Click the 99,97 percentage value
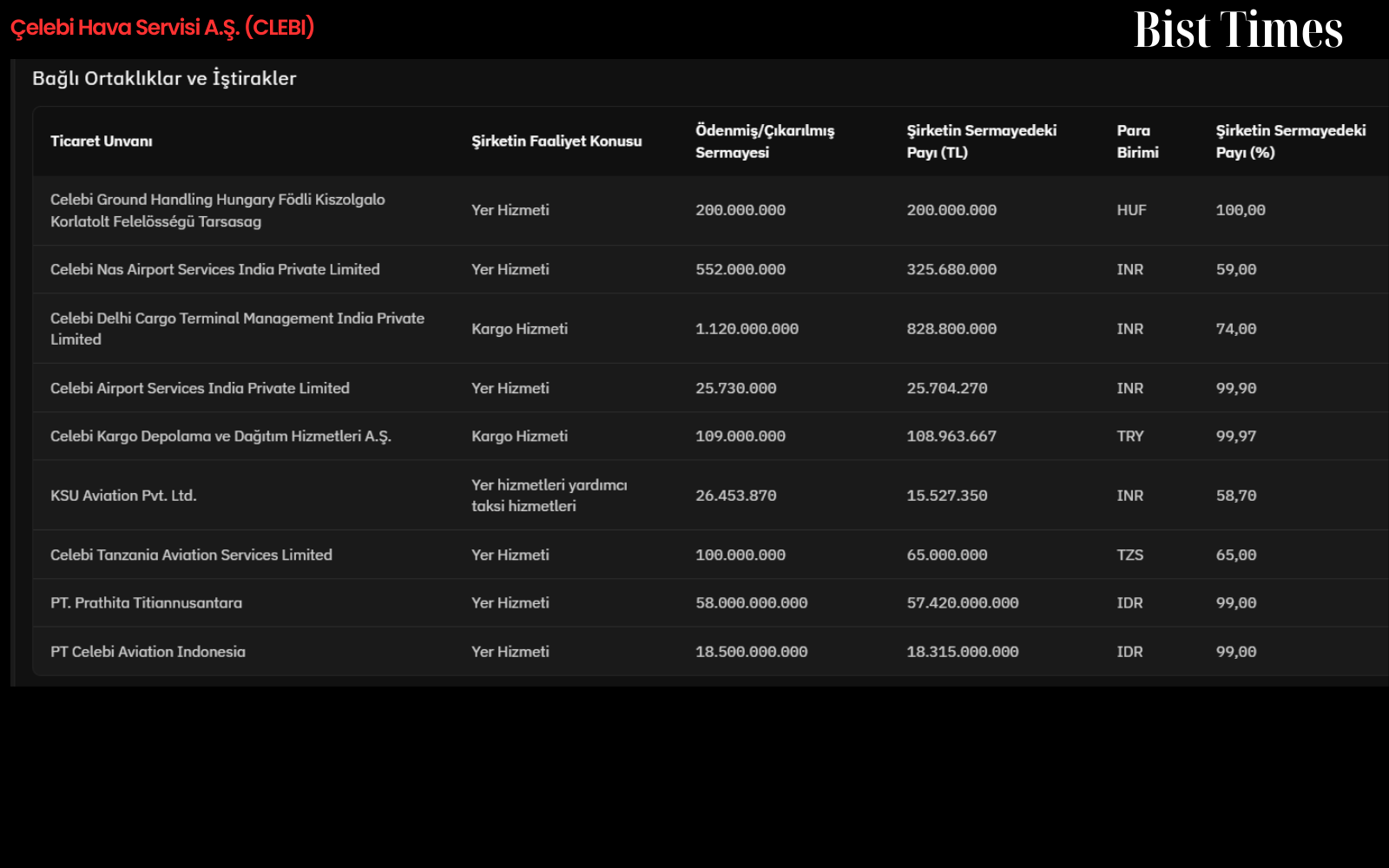Screen dimensions: 1389x868 click(x=1236, y=437)
